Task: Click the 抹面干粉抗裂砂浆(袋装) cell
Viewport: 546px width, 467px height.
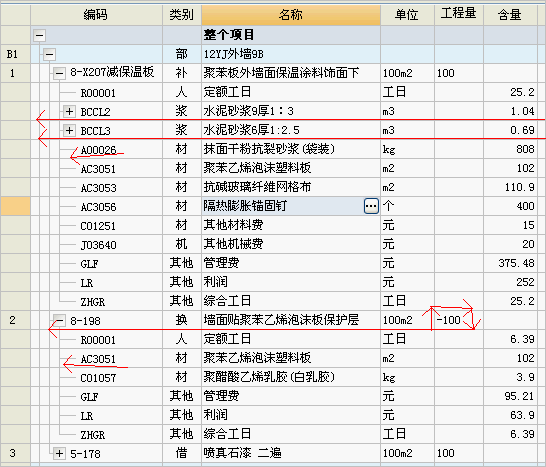Action: click(291, 149)
